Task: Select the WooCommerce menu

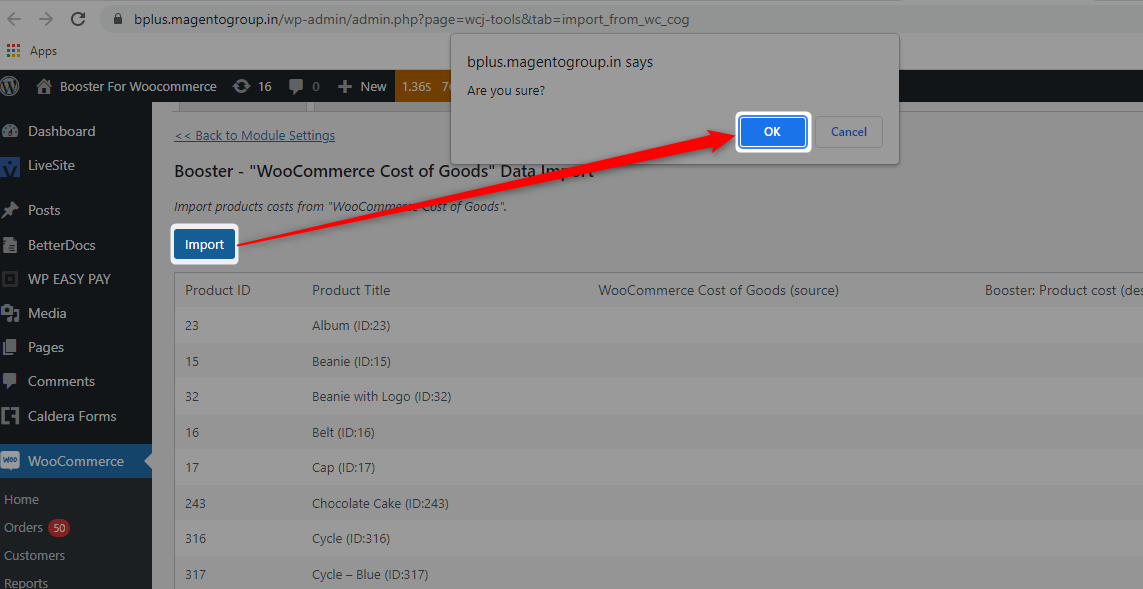Action: click(x=76, y=461)
